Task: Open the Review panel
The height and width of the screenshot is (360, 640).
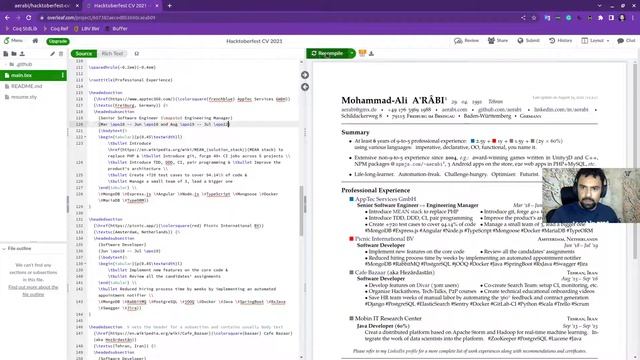Action: click(466, 41)
